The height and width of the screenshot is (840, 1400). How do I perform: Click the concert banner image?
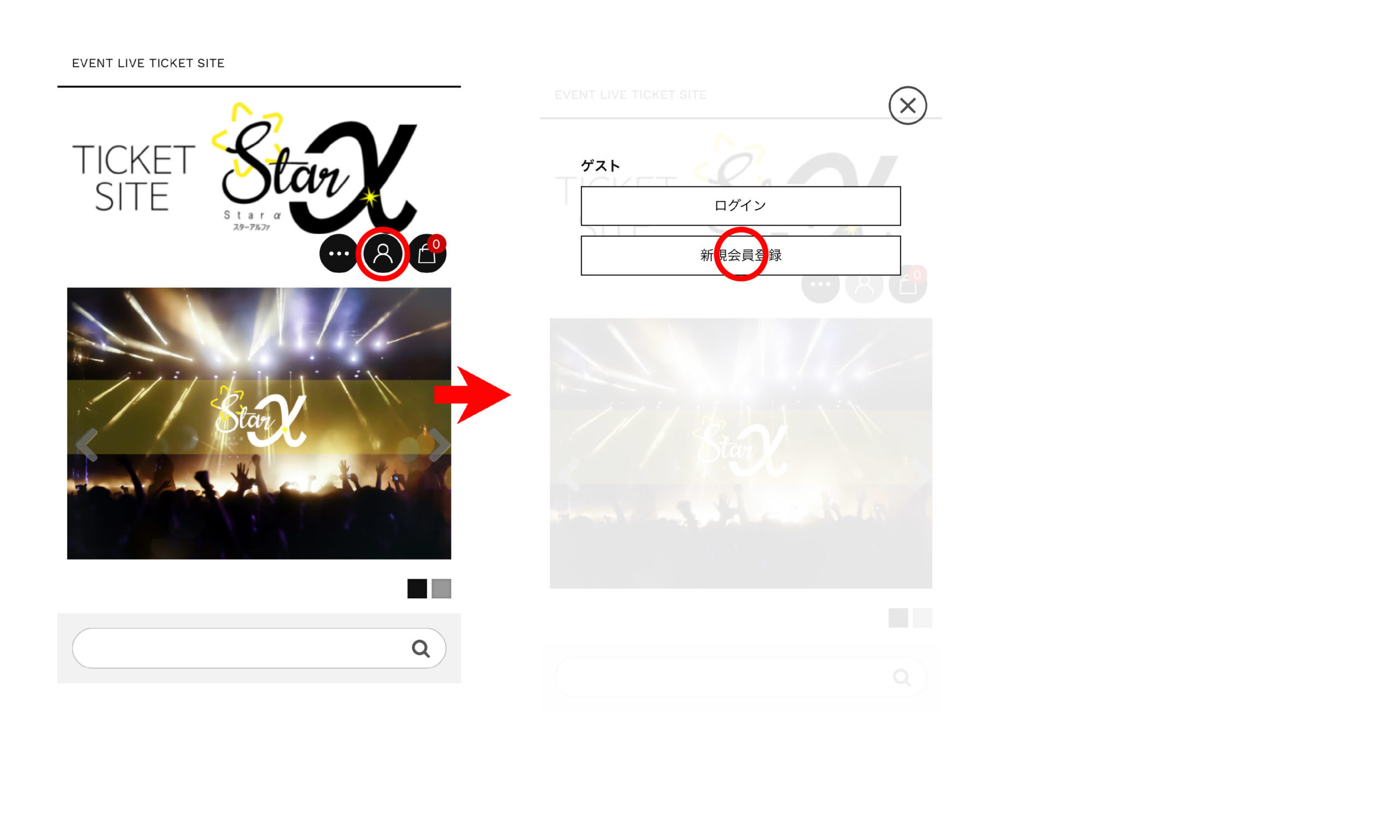coord(259,423)
